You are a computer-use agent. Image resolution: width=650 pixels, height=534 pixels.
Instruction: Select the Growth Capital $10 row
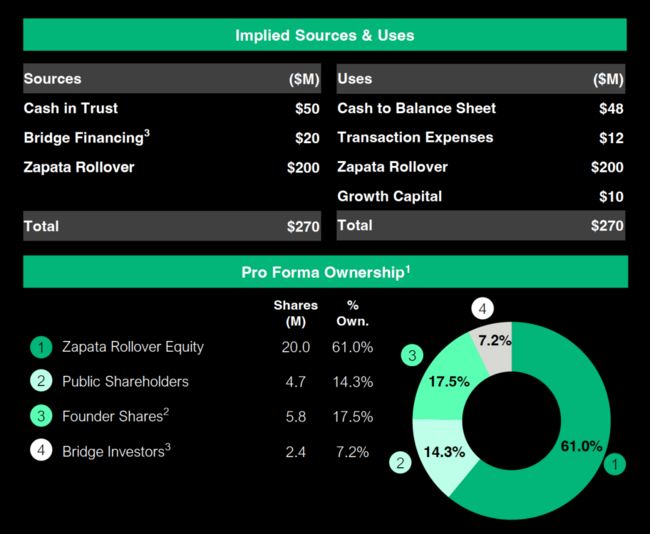(x=481, y=196)
